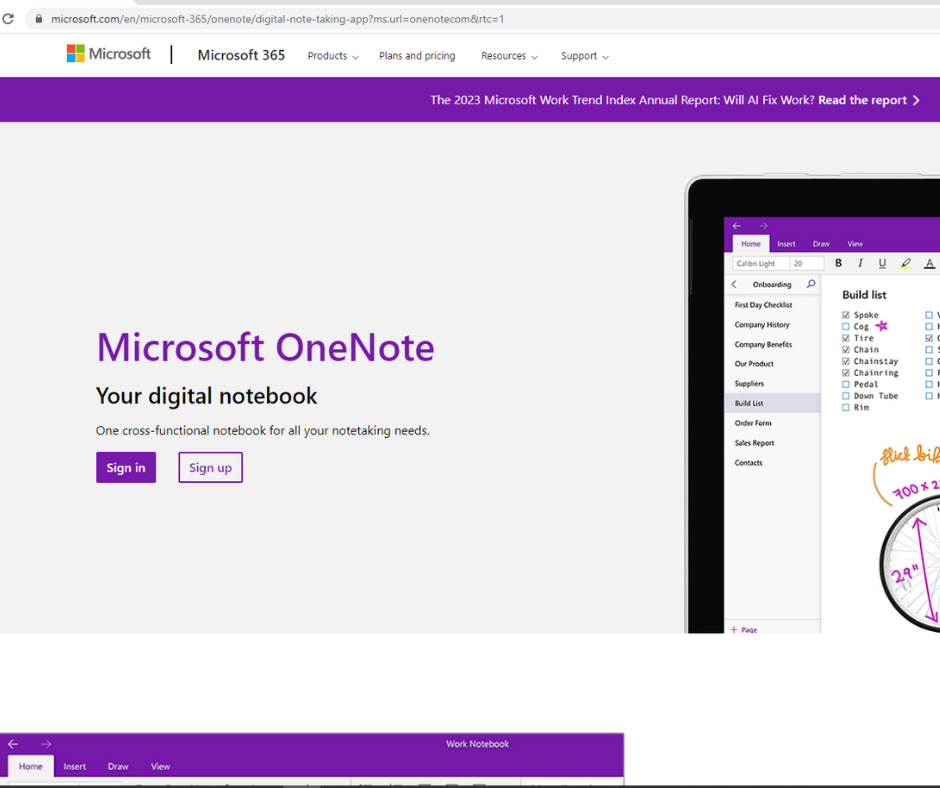Check the Down Tube checkbox
The width and height of the screenshot is (940, 788).
(x=845, y=396)
